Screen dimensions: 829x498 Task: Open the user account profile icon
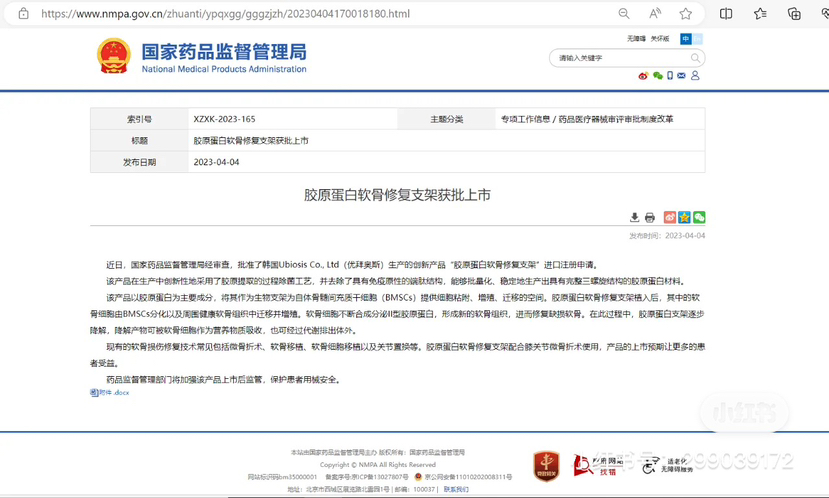[695, 76]
